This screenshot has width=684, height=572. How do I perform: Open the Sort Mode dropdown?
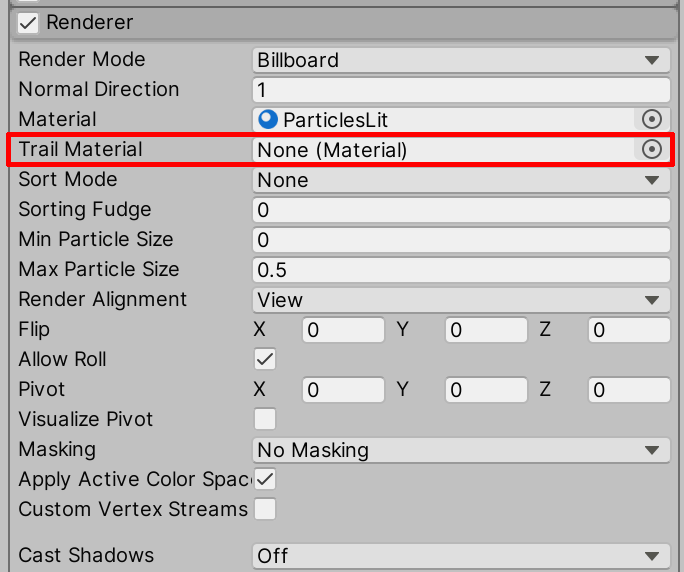pyautogui.click(x=460, y=180)
